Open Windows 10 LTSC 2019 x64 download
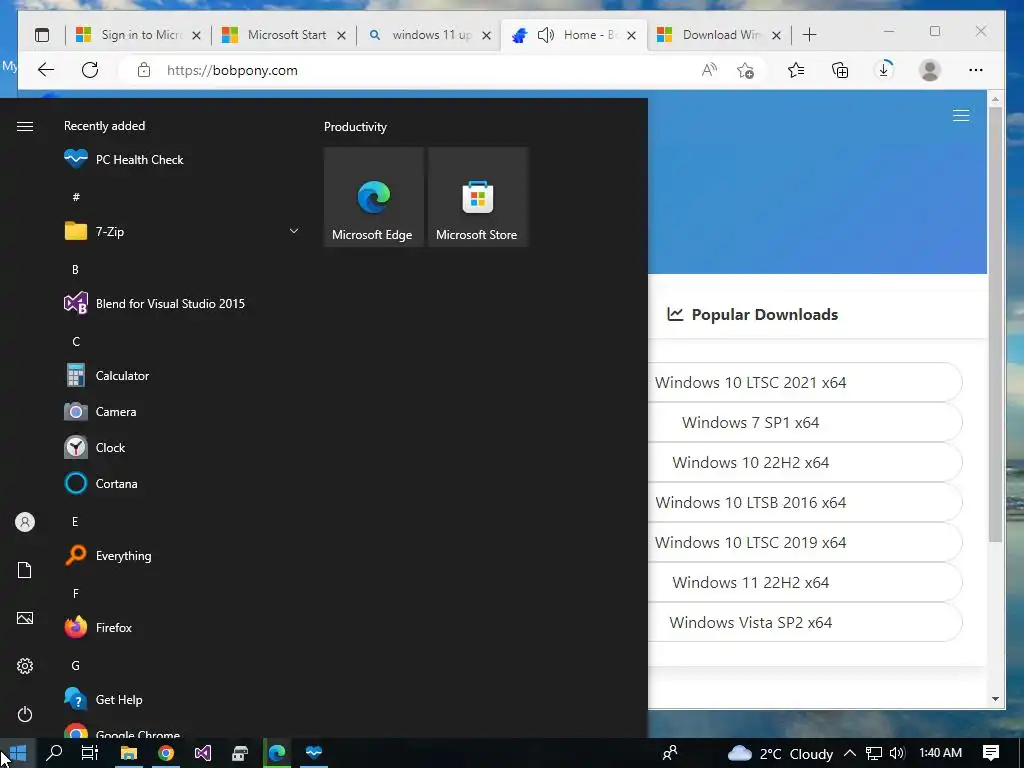This screenshot has height=768, width=1024. (x=805, y=542)
